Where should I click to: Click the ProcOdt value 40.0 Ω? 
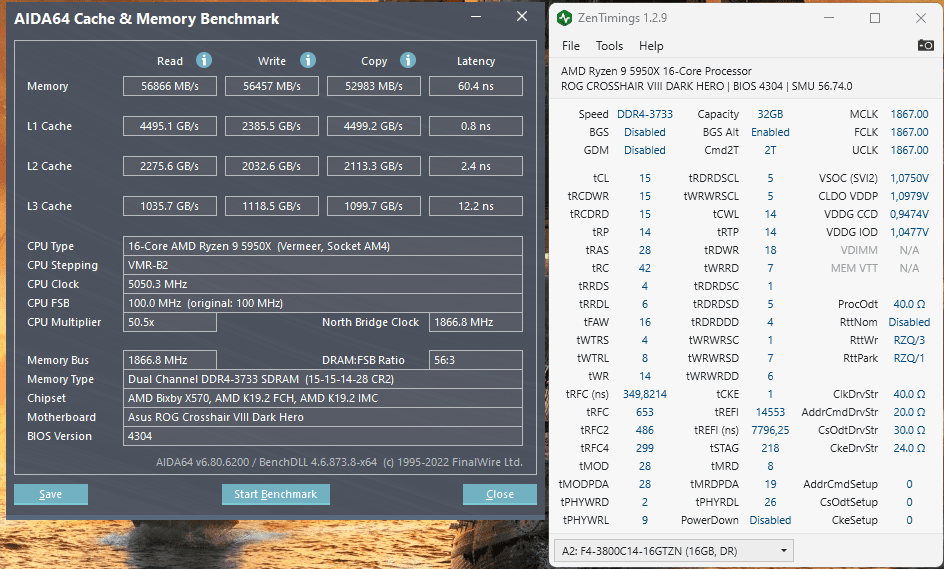909,305
